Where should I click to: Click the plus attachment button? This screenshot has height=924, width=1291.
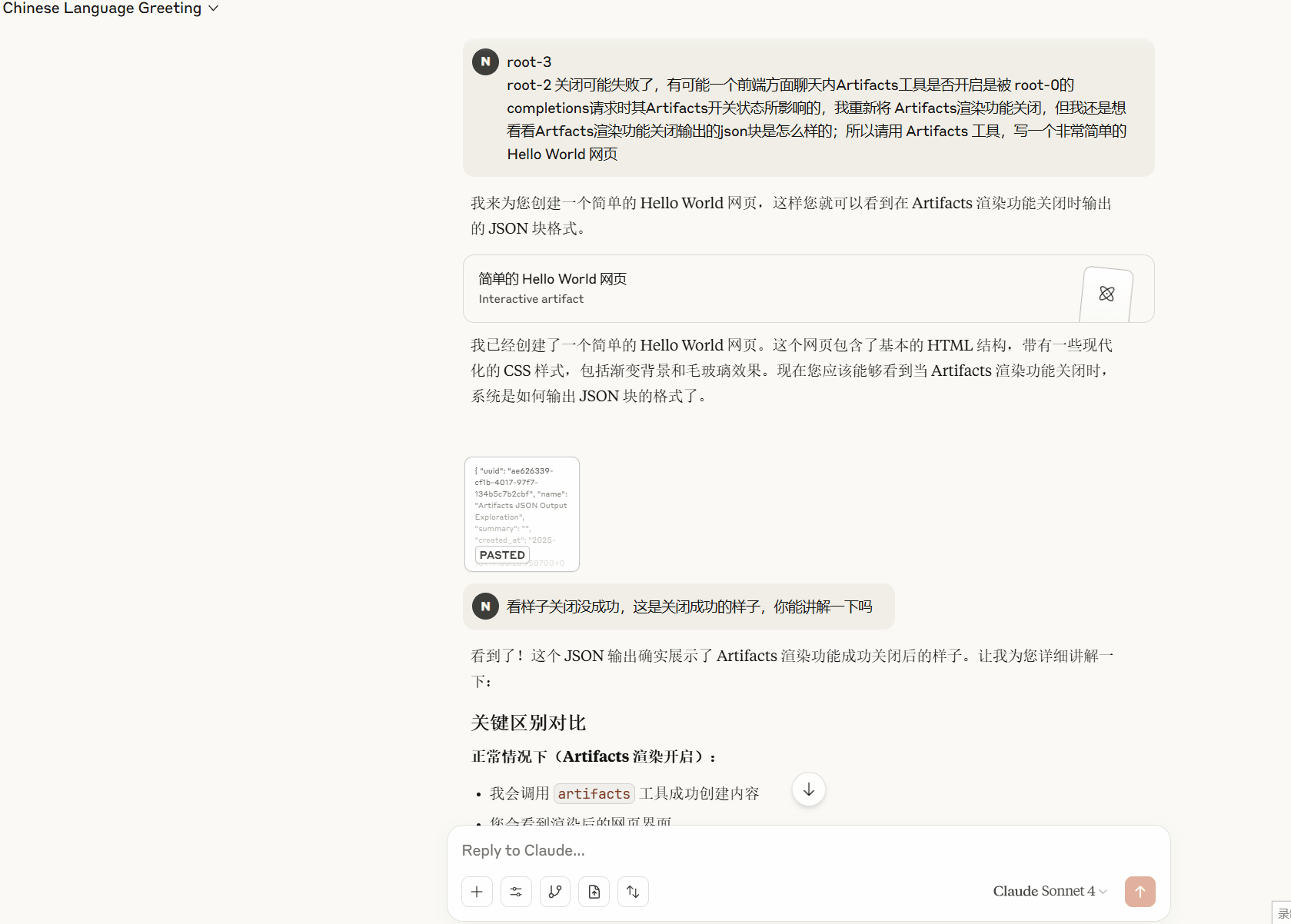pyautogui.click(x=477, y=892)
